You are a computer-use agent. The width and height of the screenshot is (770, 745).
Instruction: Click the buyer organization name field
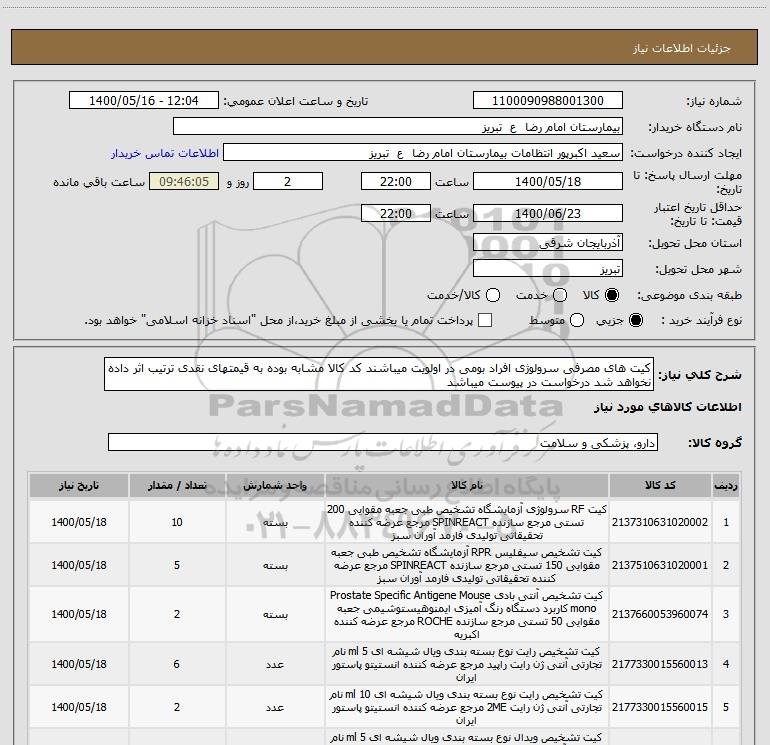(398, 127)
